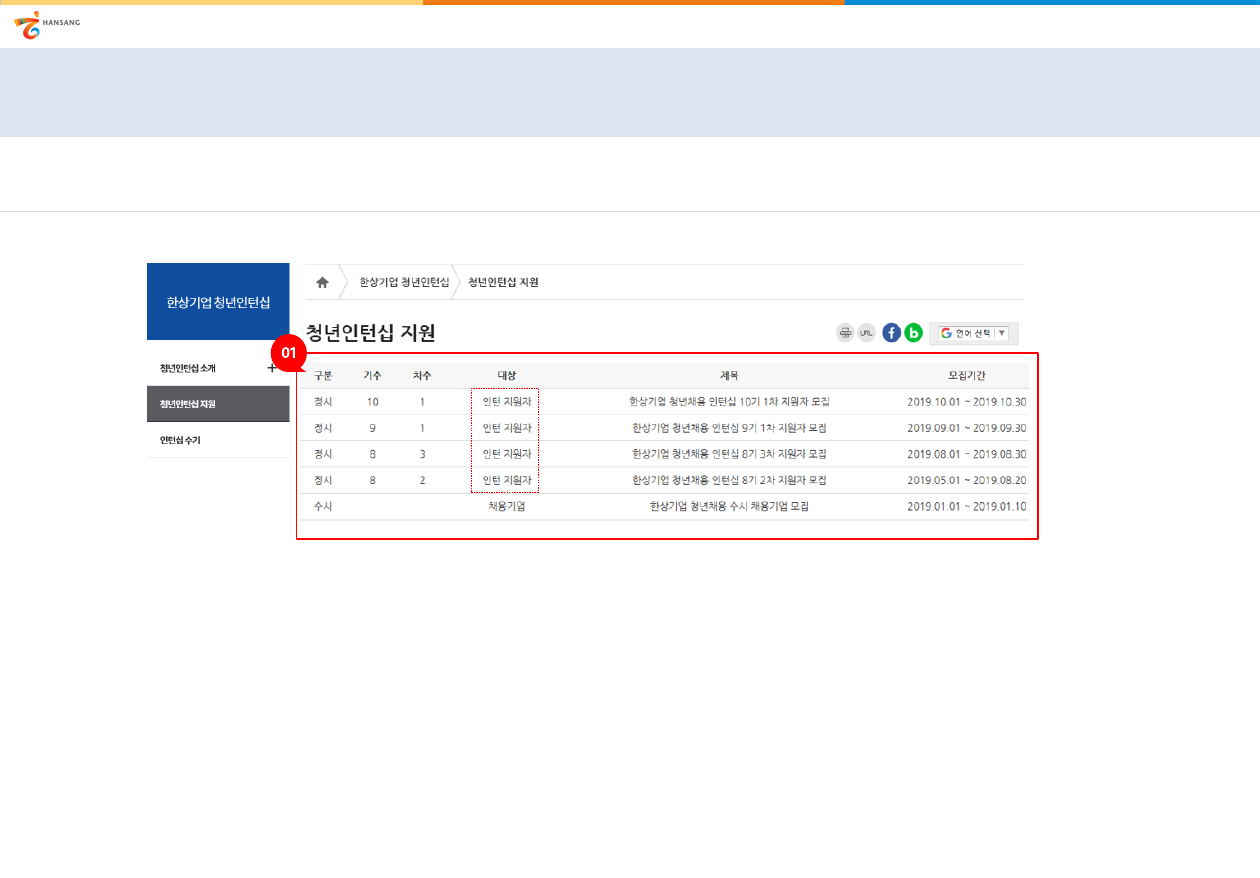
Task: Click 인턴 지원자 in the 9기 row
Action: click(x=507, y=428)
